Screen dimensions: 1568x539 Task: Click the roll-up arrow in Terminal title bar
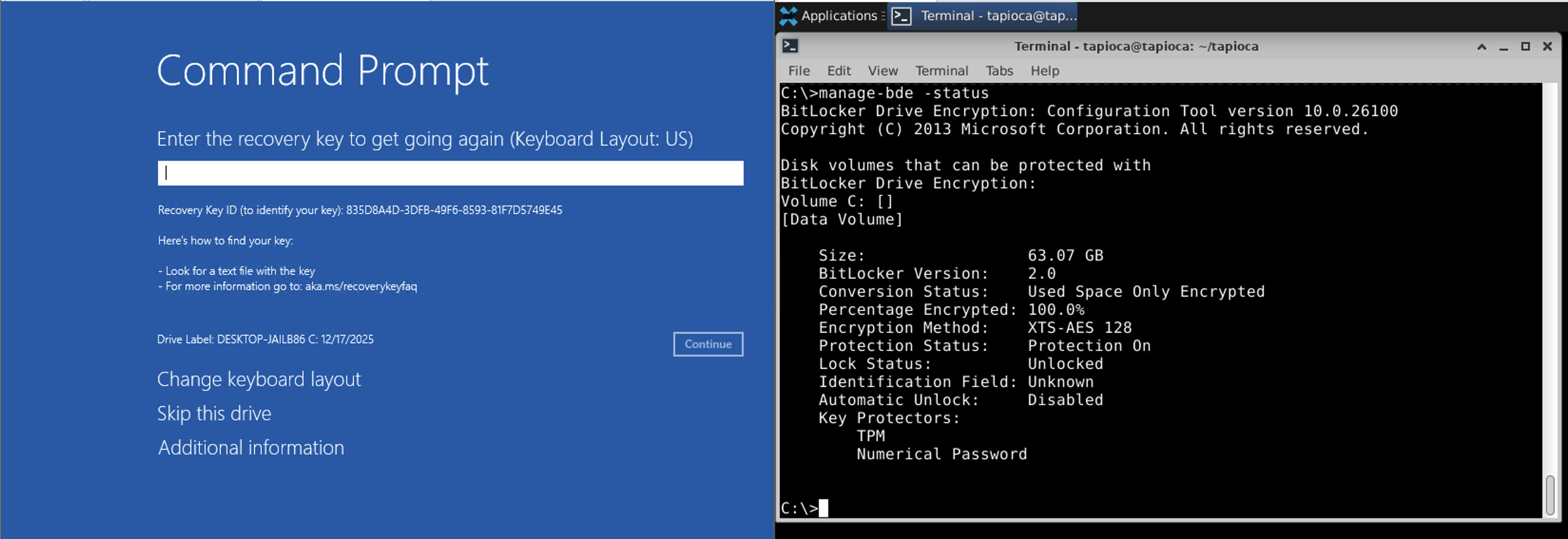point(1481,46)
